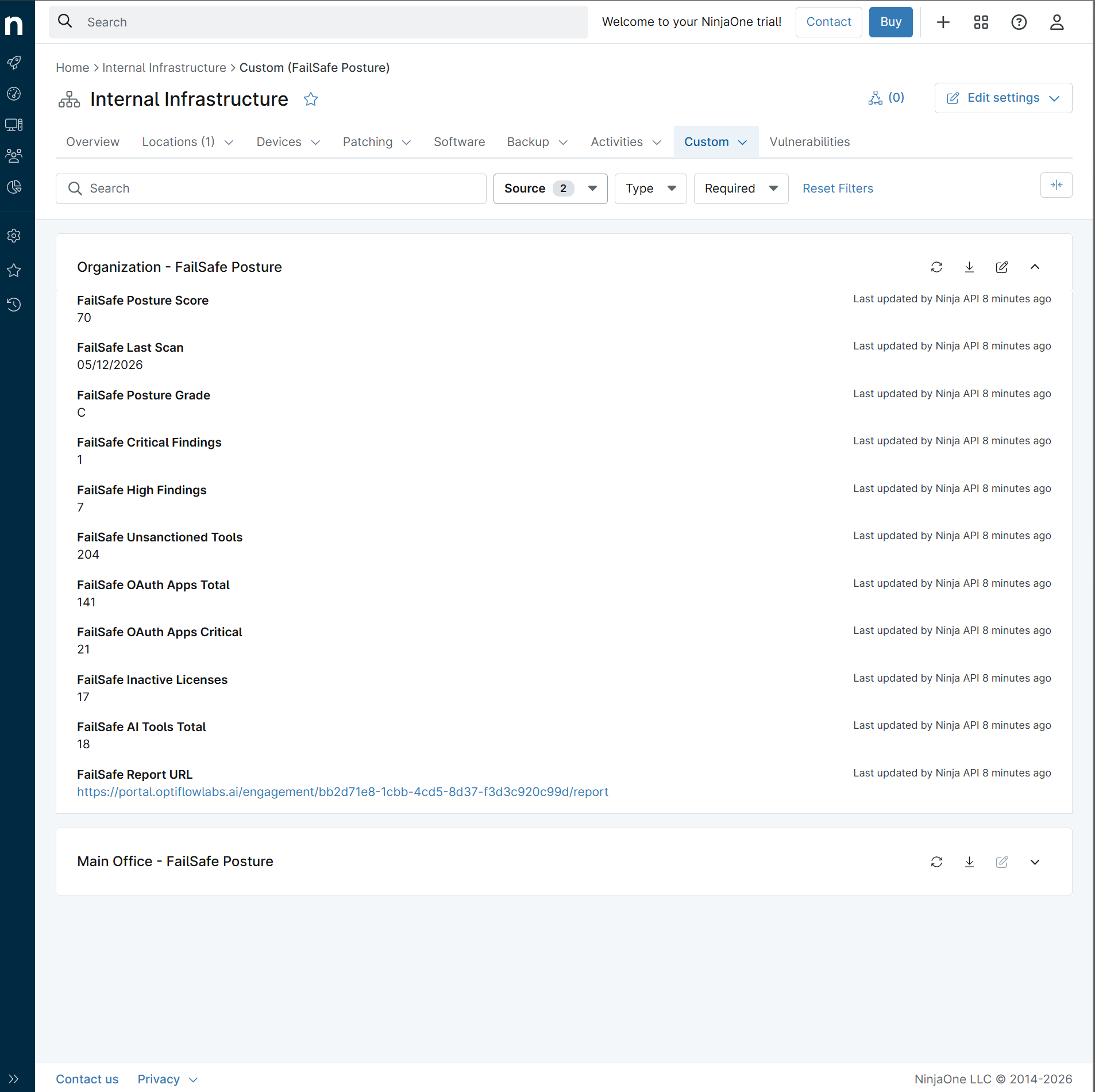Download Main Office - FailSafe Posture data

[969, 862]
